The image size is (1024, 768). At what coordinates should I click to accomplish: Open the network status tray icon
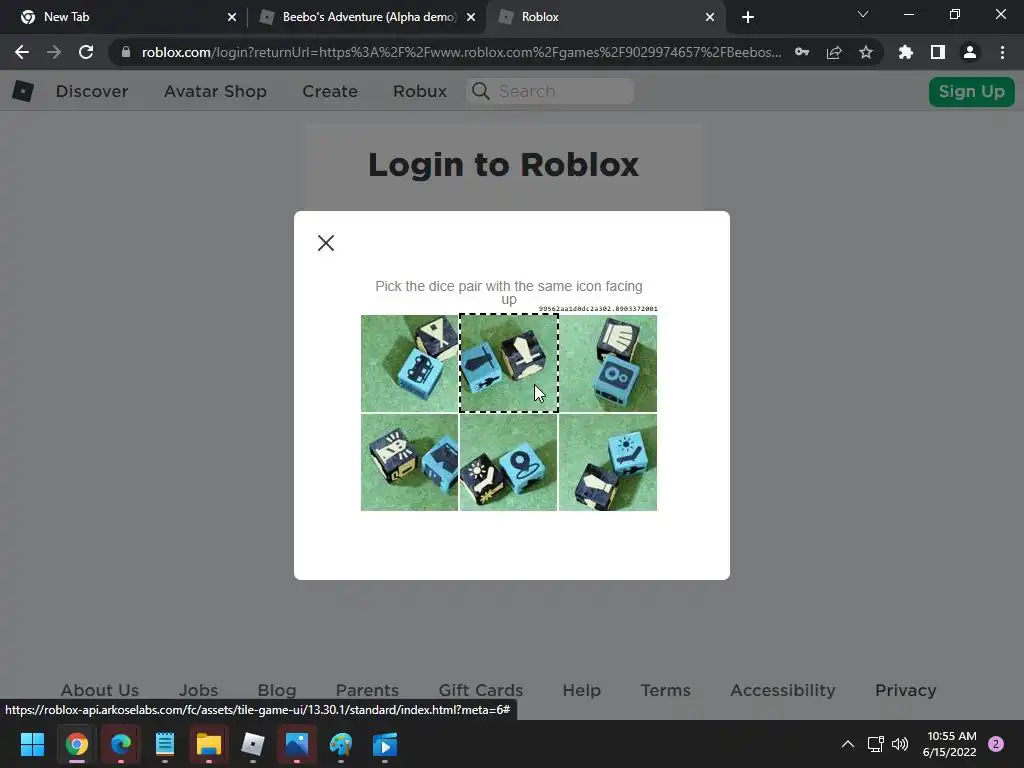[x=875, y=744]
